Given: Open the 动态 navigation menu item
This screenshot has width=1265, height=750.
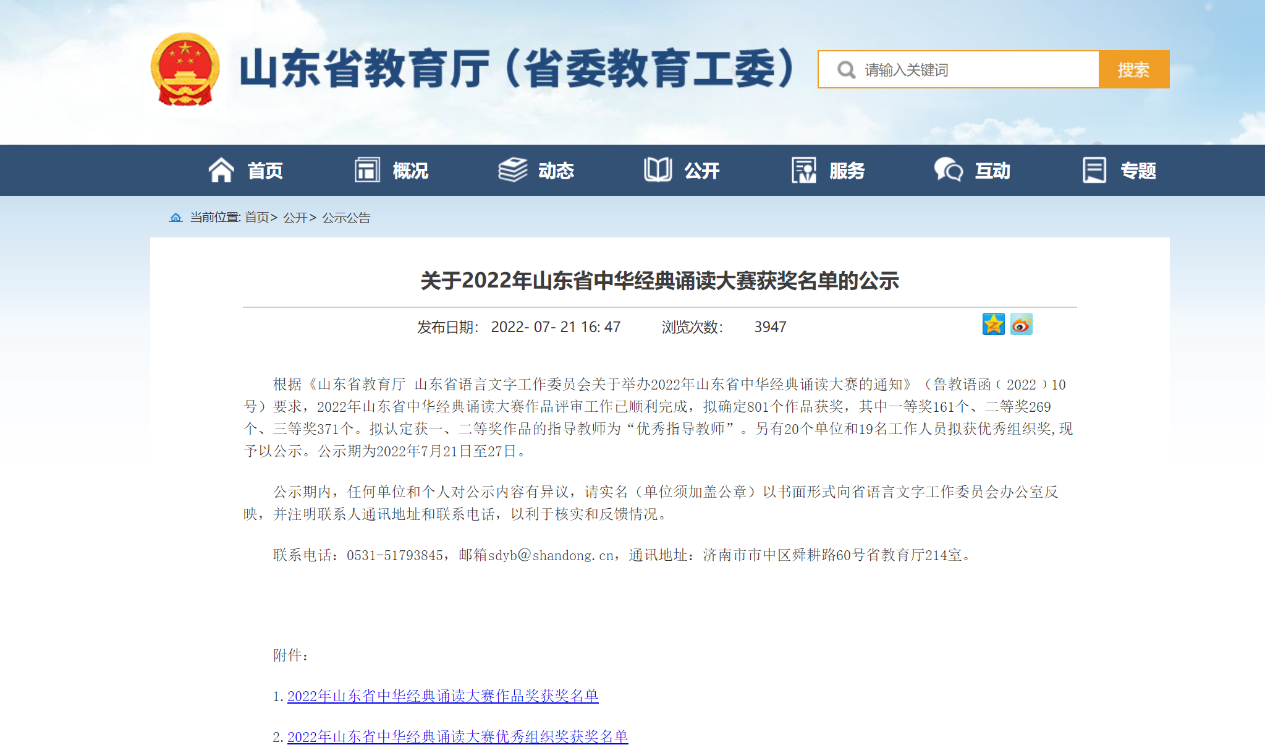Looking at the screenshot, I should click(555, 171).
